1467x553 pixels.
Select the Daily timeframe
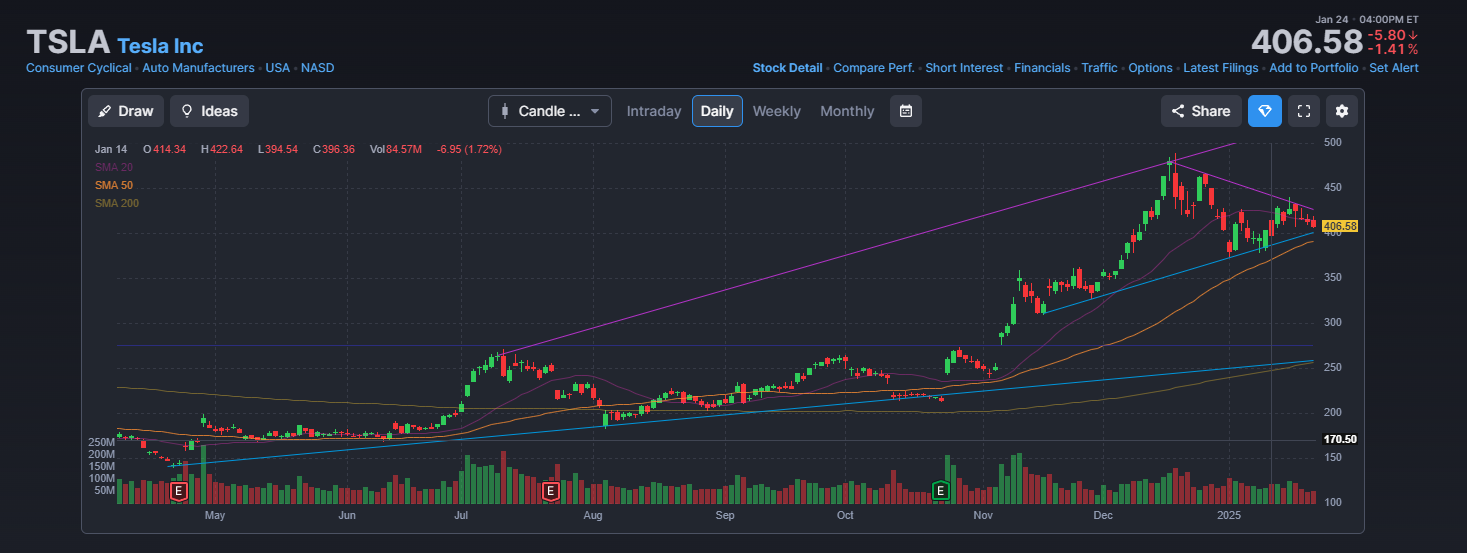pyautogui.click(x=717, y=111)
